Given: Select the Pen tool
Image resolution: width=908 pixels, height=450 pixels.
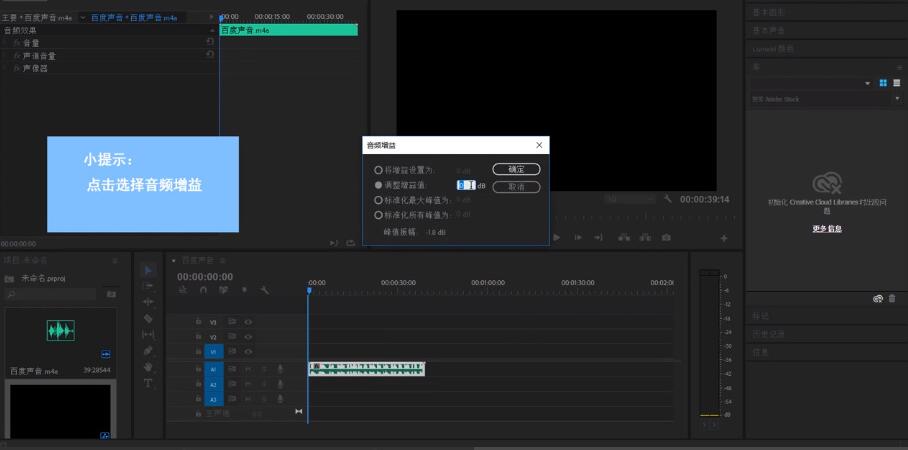Looking at the screenshot, I should pyautogui.click(x=148, y=350).
